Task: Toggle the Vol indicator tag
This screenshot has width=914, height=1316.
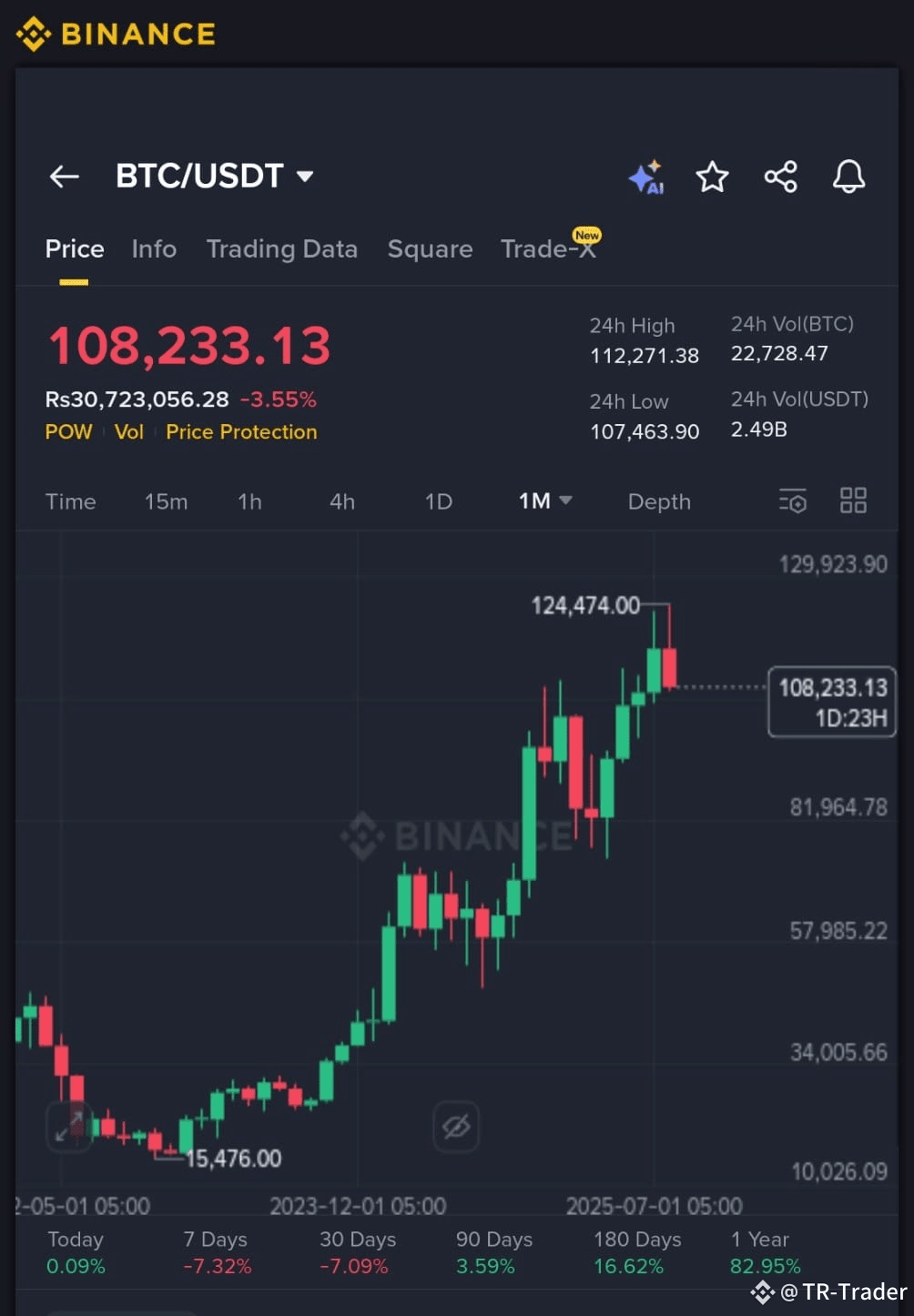Action: click(x=129, y=432)
